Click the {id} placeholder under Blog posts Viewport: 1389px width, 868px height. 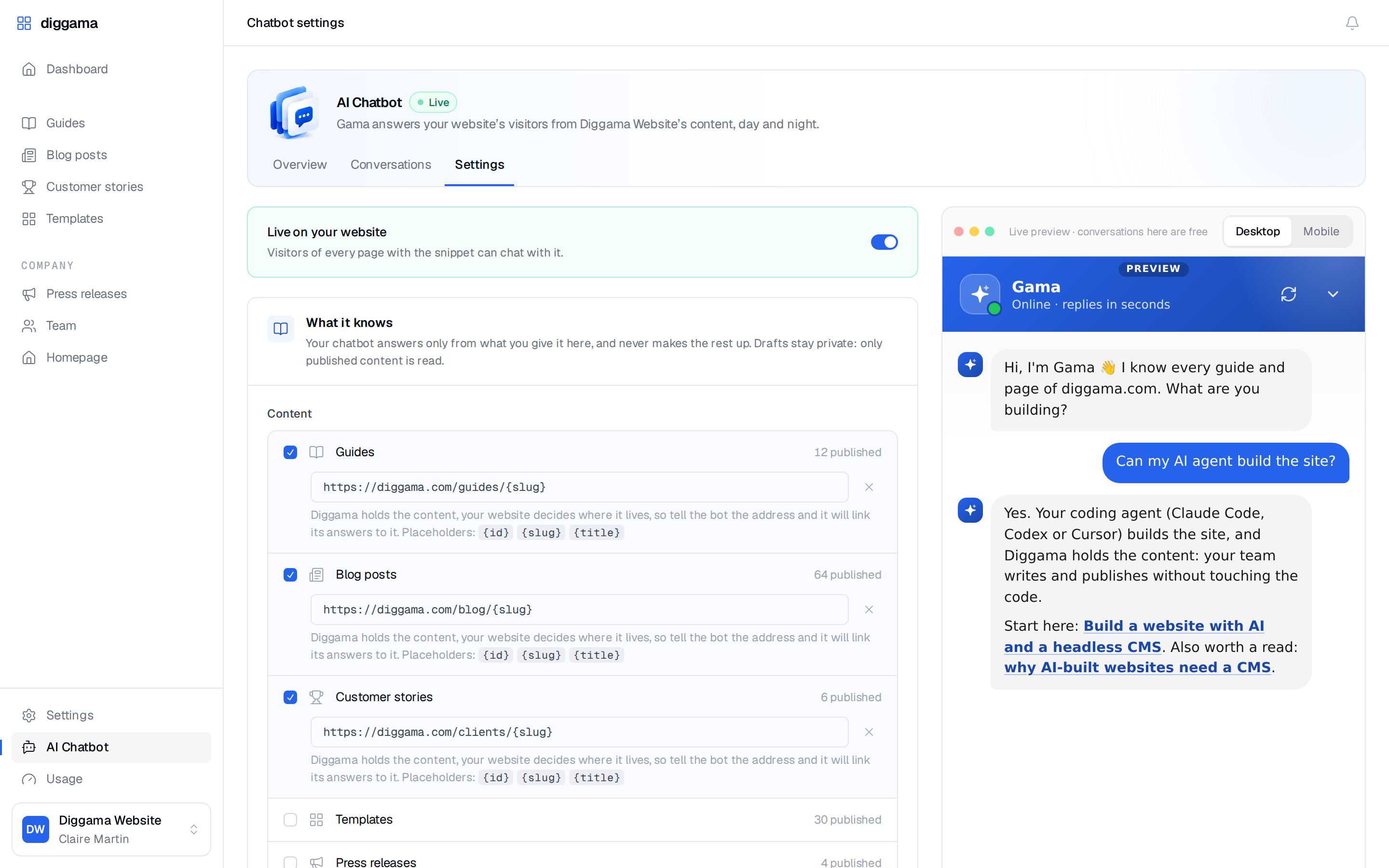tap(496, 655)
